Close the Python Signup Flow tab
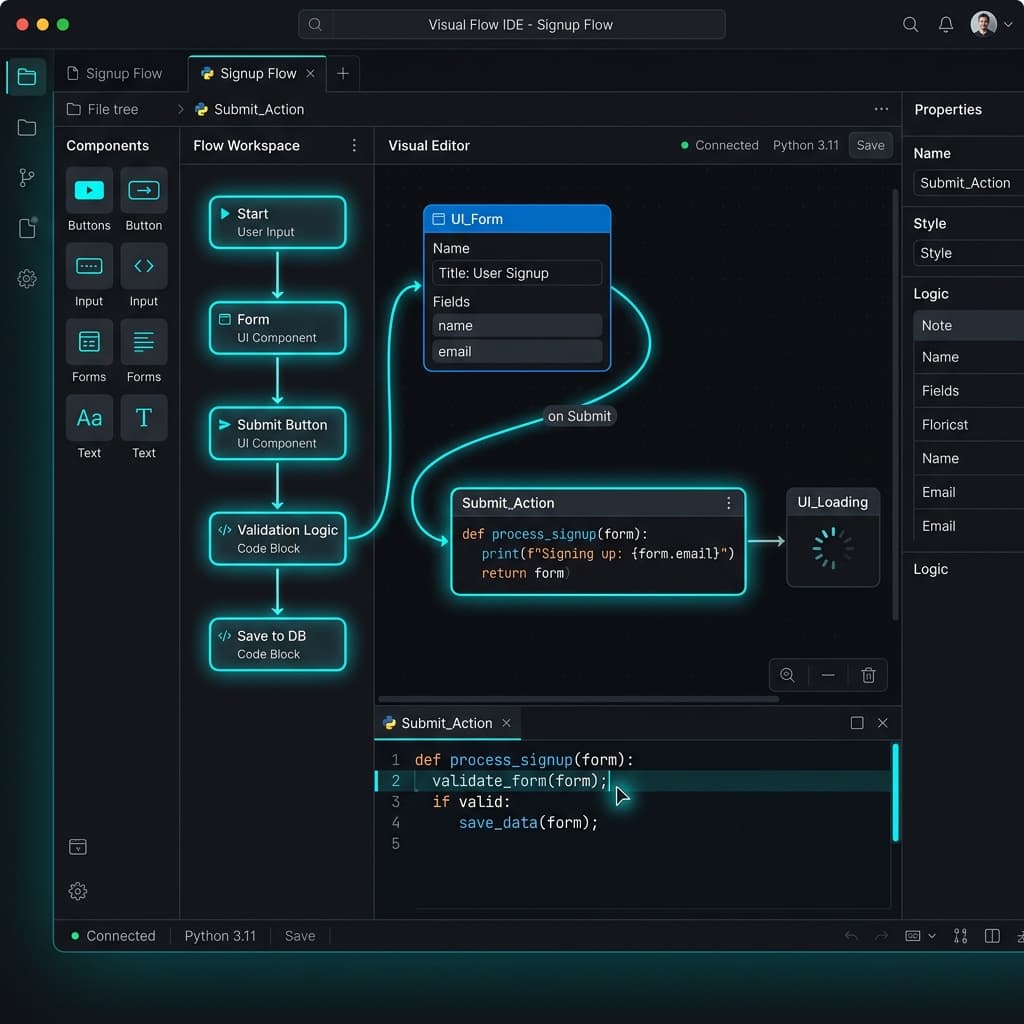 pos(310,73)
